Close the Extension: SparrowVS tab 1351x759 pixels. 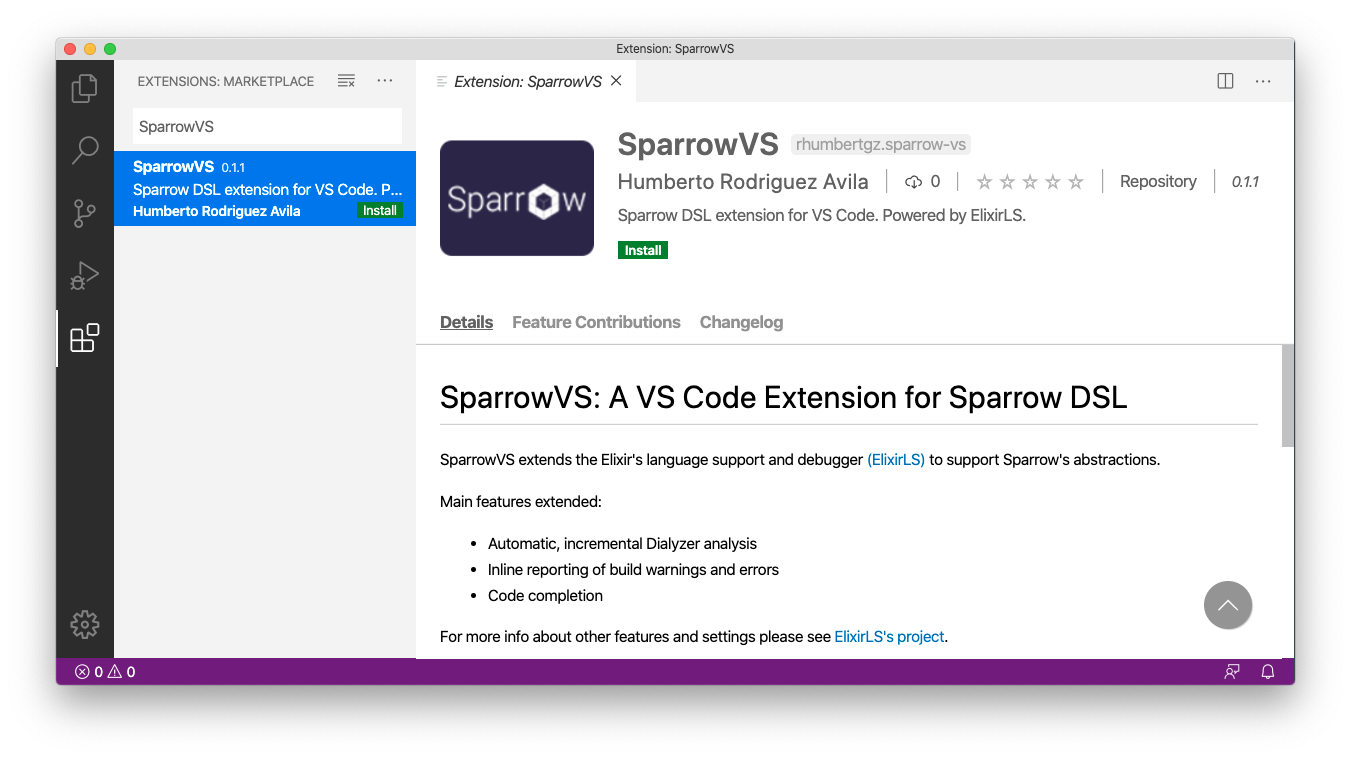coord(616,81)
